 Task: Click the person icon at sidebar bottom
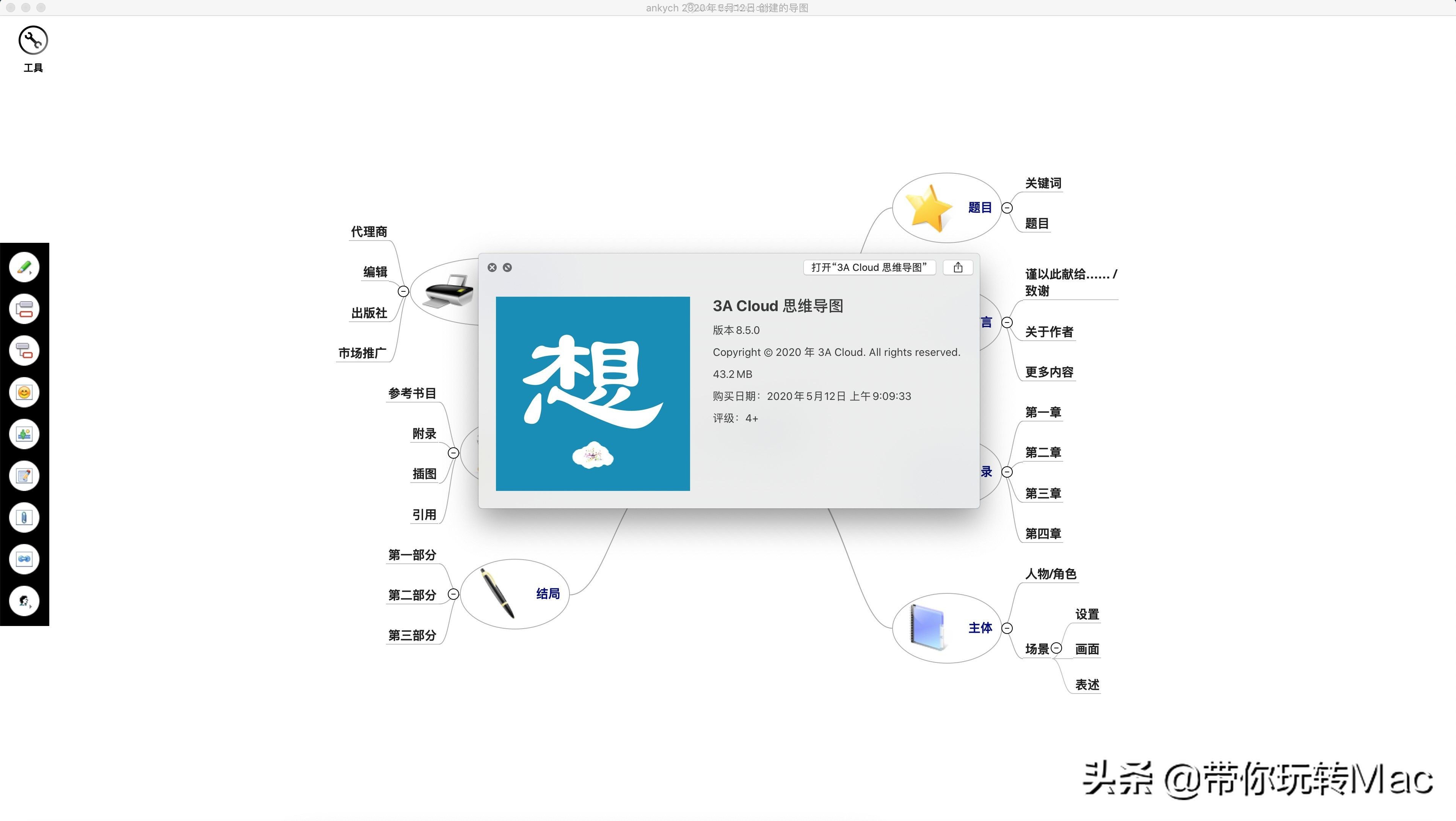(x=24, y=601)
